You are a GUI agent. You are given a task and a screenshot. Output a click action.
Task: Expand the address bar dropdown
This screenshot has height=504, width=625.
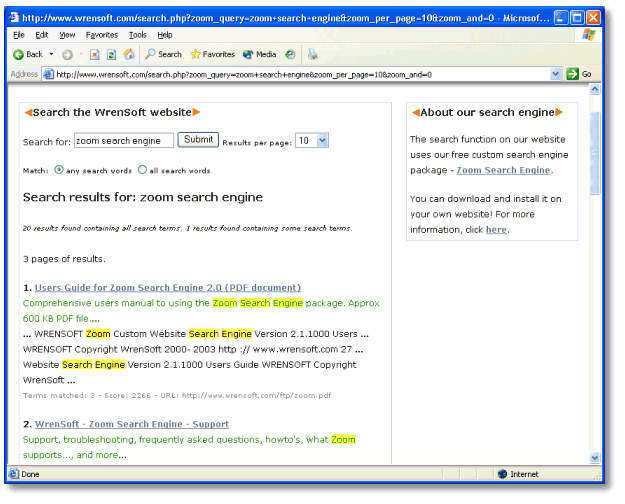556,74
